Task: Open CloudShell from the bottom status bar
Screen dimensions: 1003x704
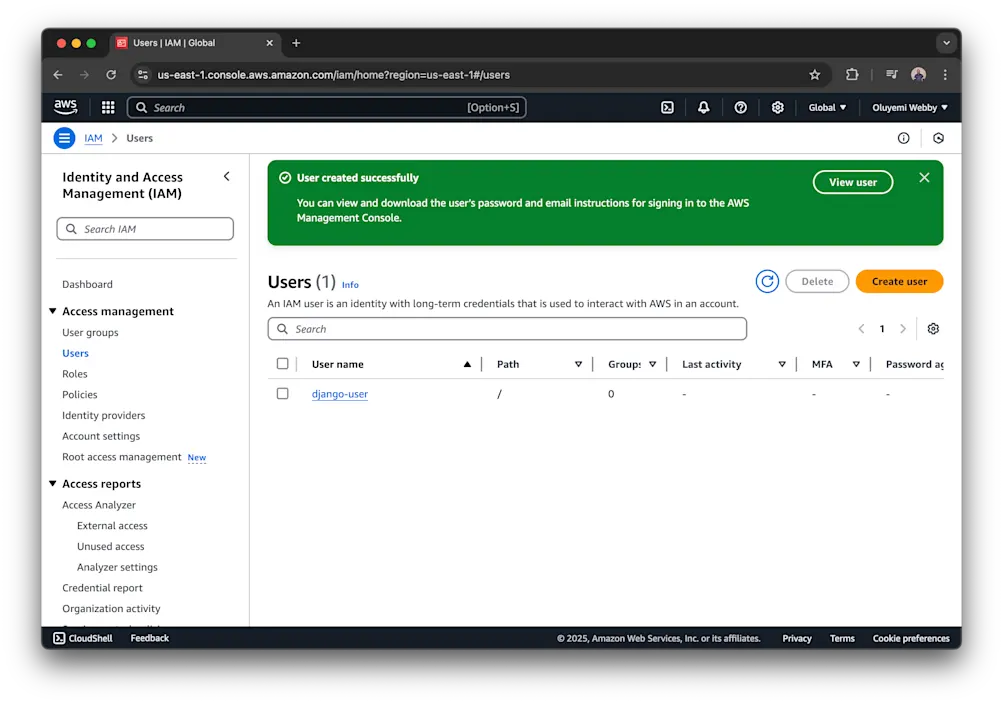Action: (x=82, y=638)
